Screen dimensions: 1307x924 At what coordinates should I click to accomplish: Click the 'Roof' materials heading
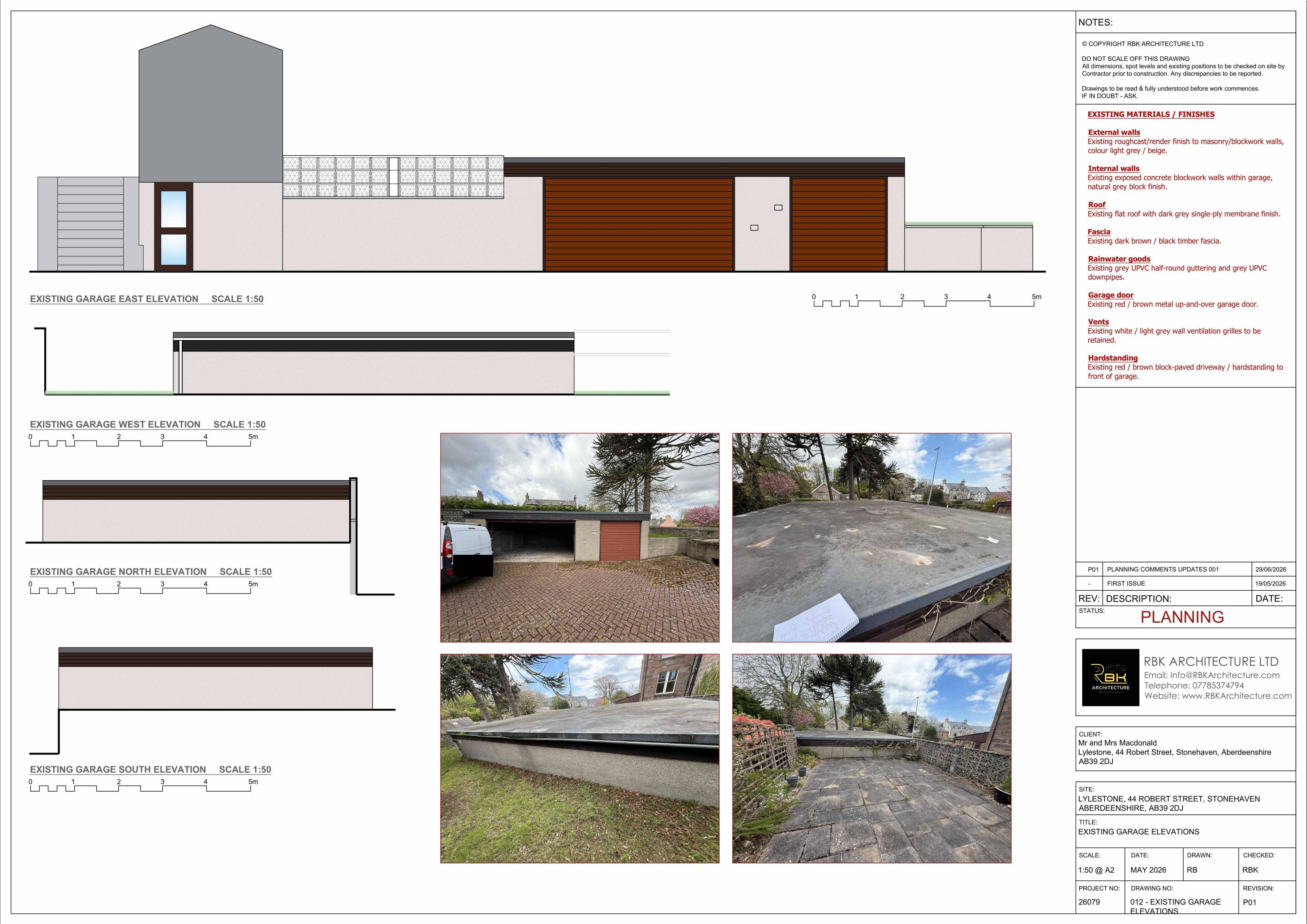tap(1096, 205)
